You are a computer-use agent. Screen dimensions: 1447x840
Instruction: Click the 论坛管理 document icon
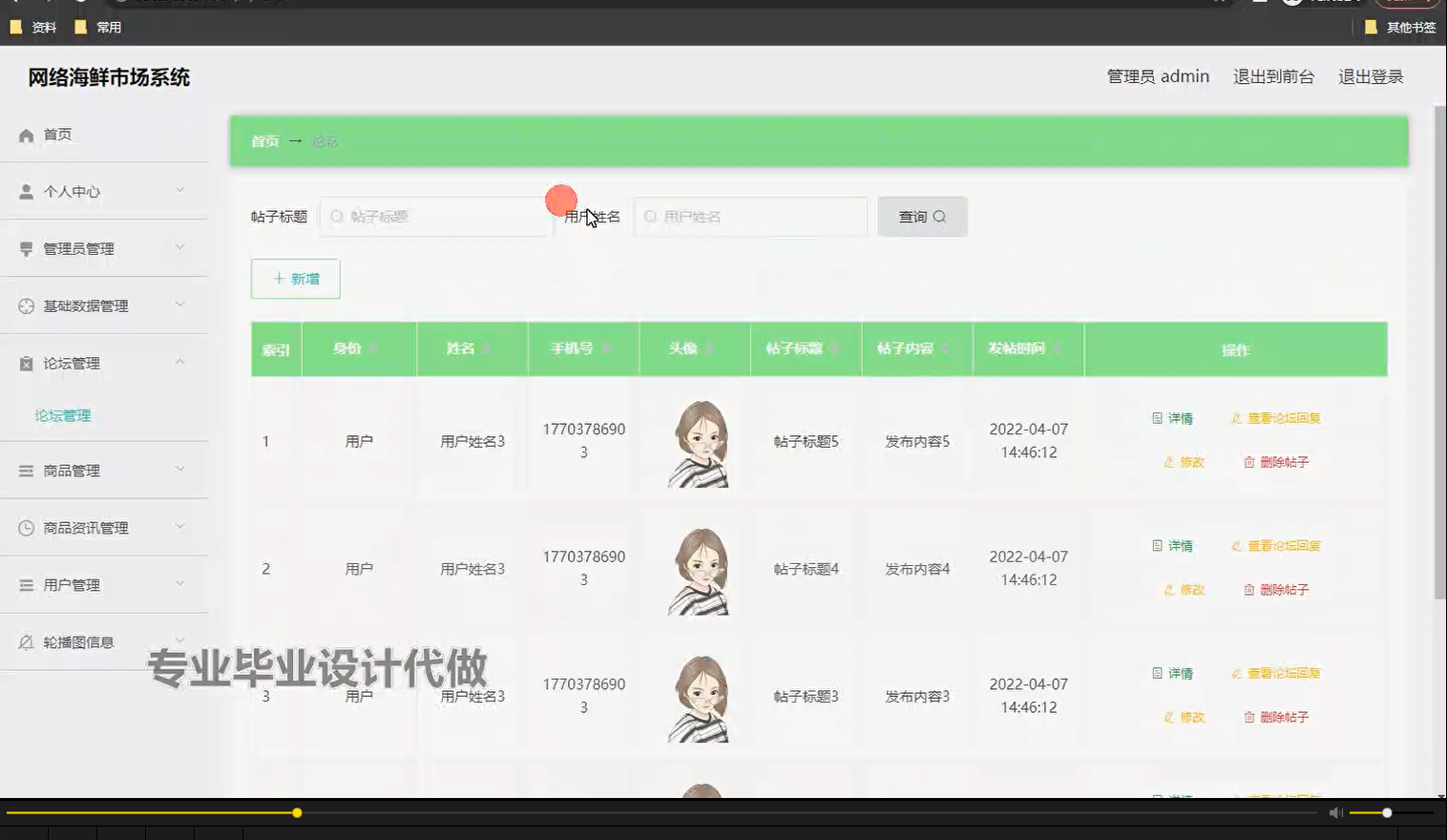(26, 363)
